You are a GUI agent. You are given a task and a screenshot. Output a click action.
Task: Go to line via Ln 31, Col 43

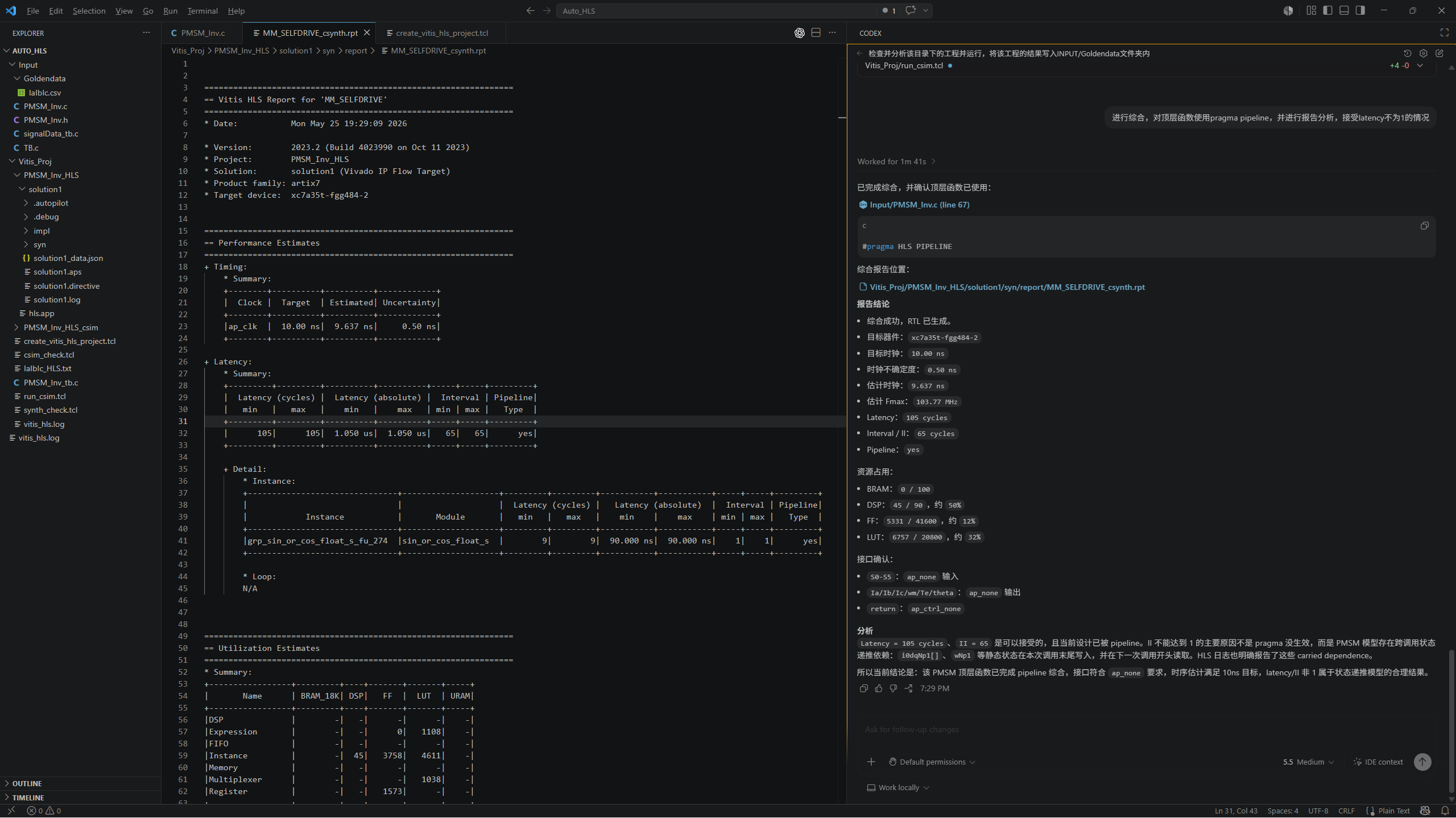pyautogui.click(x=1236, y=811)
